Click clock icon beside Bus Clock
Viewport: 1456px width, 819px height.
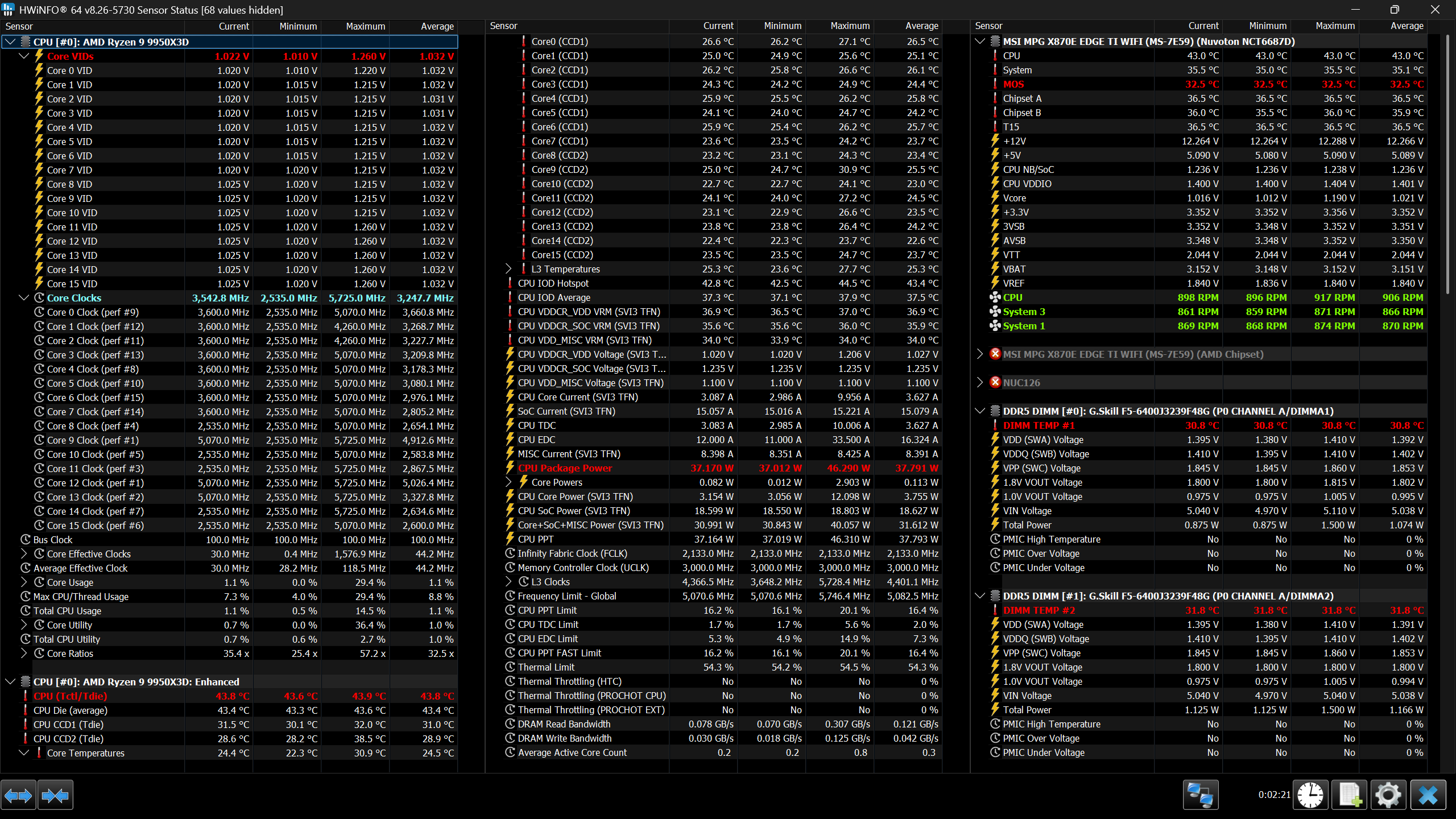pos(26,540)
